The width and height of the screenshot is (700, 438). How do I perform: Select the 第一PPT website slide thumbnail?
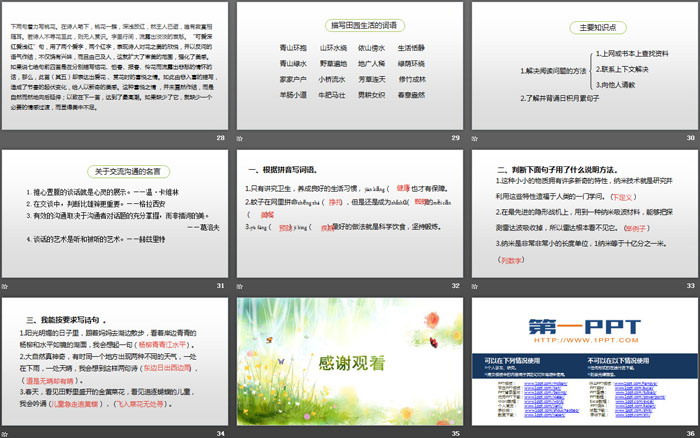pos(585,361)
